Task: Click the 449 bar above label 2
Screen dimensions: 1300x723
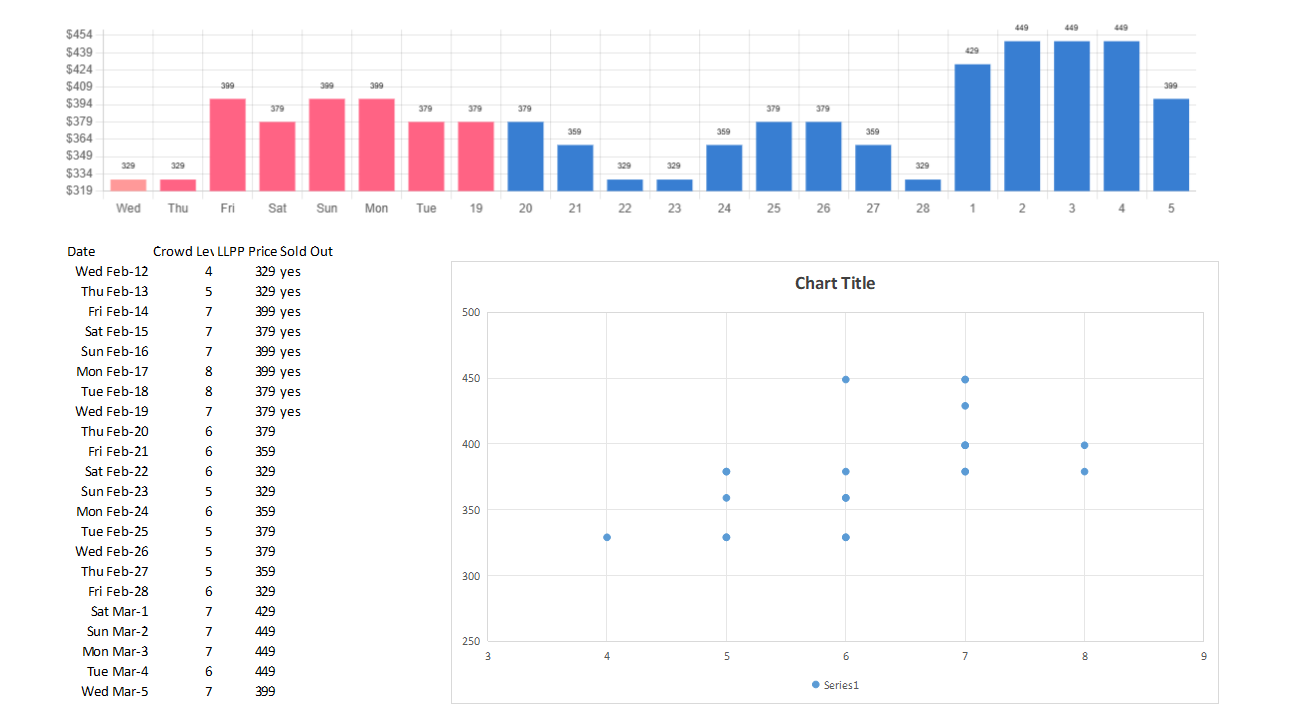Action: pyautogui.click(x=1022, y=116)
